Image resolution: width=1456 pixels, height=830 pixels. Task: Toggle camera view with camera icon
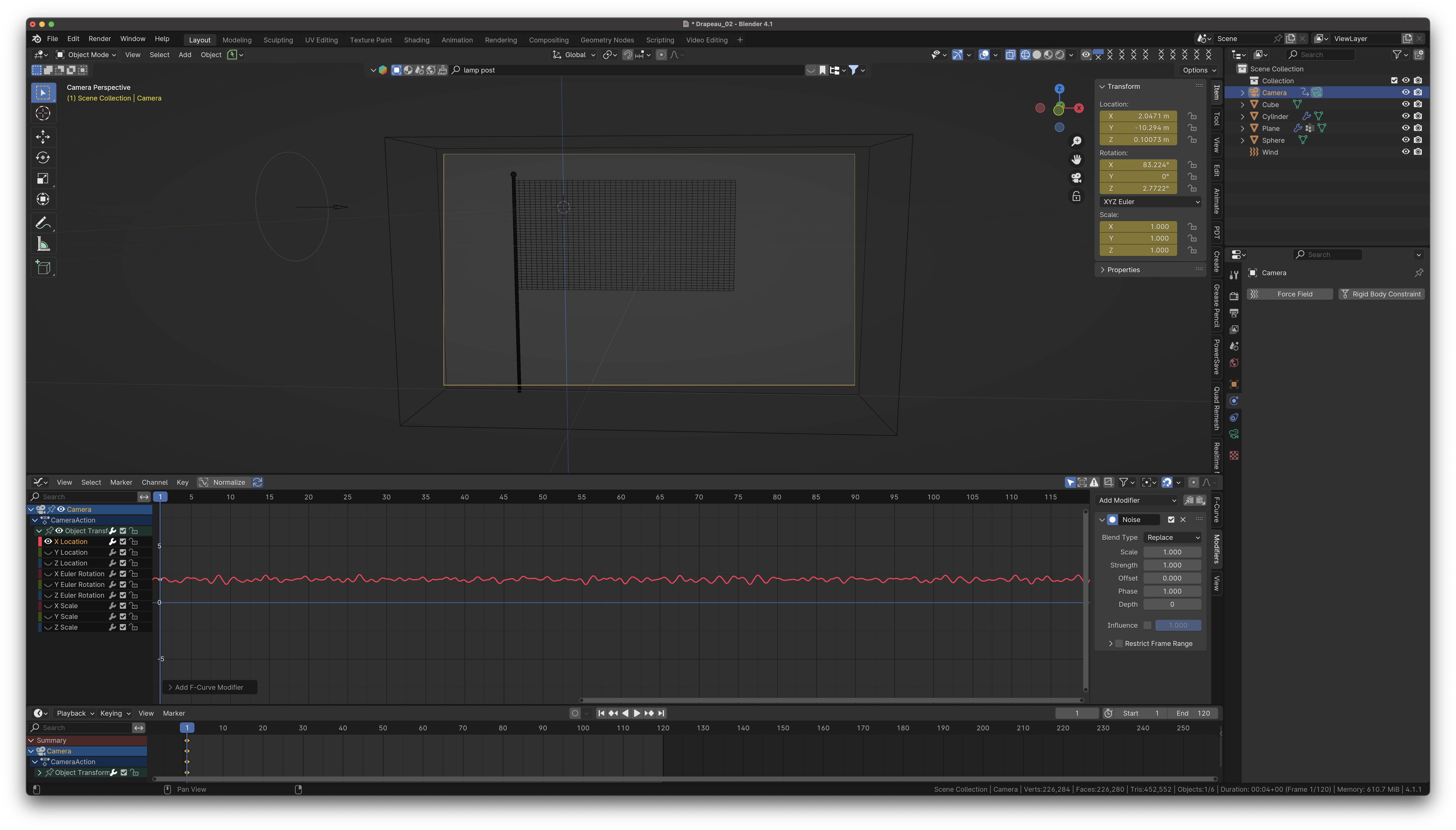point(1076,178)
